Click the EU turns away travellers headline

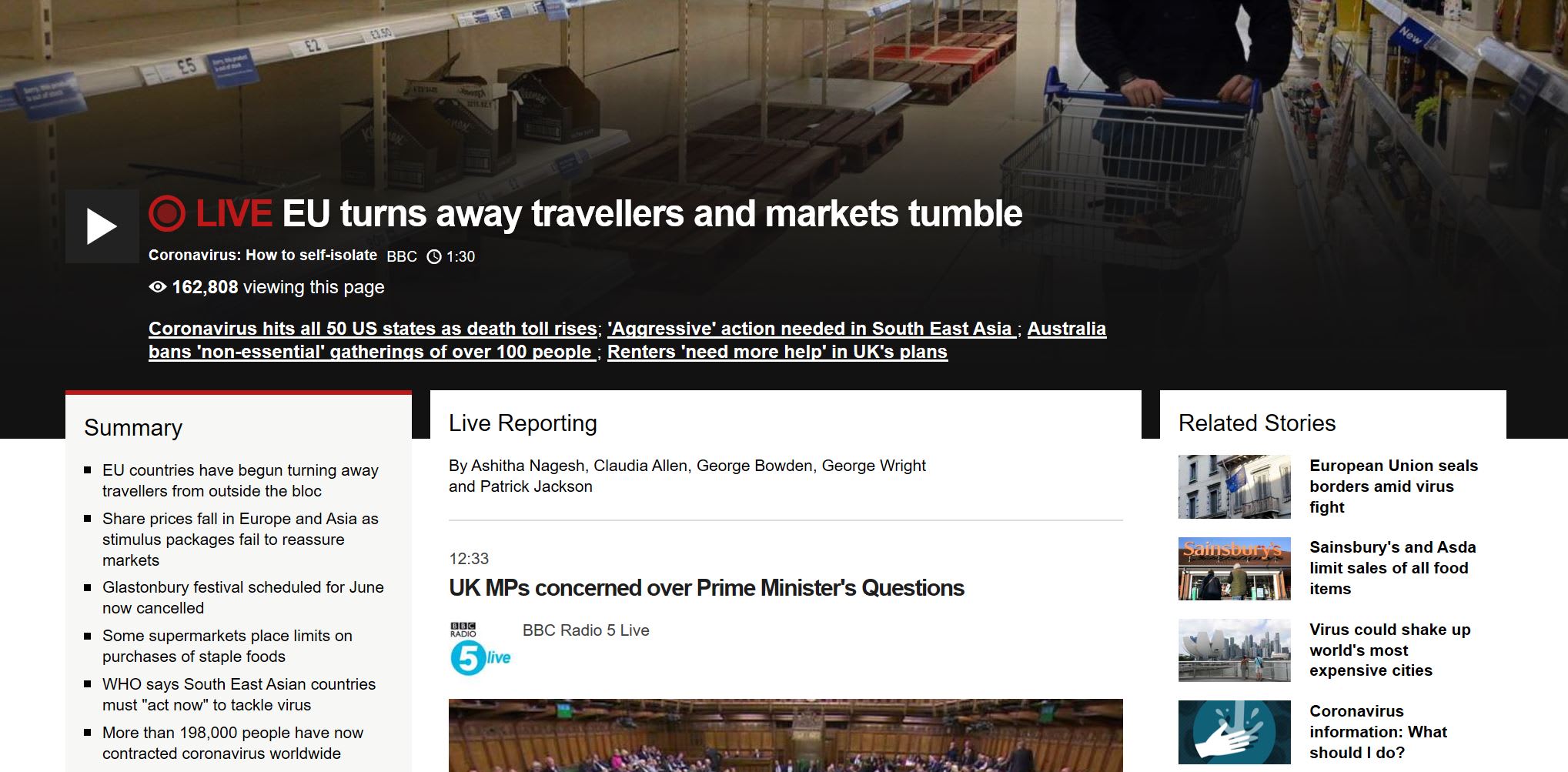[x=652, y=214]
